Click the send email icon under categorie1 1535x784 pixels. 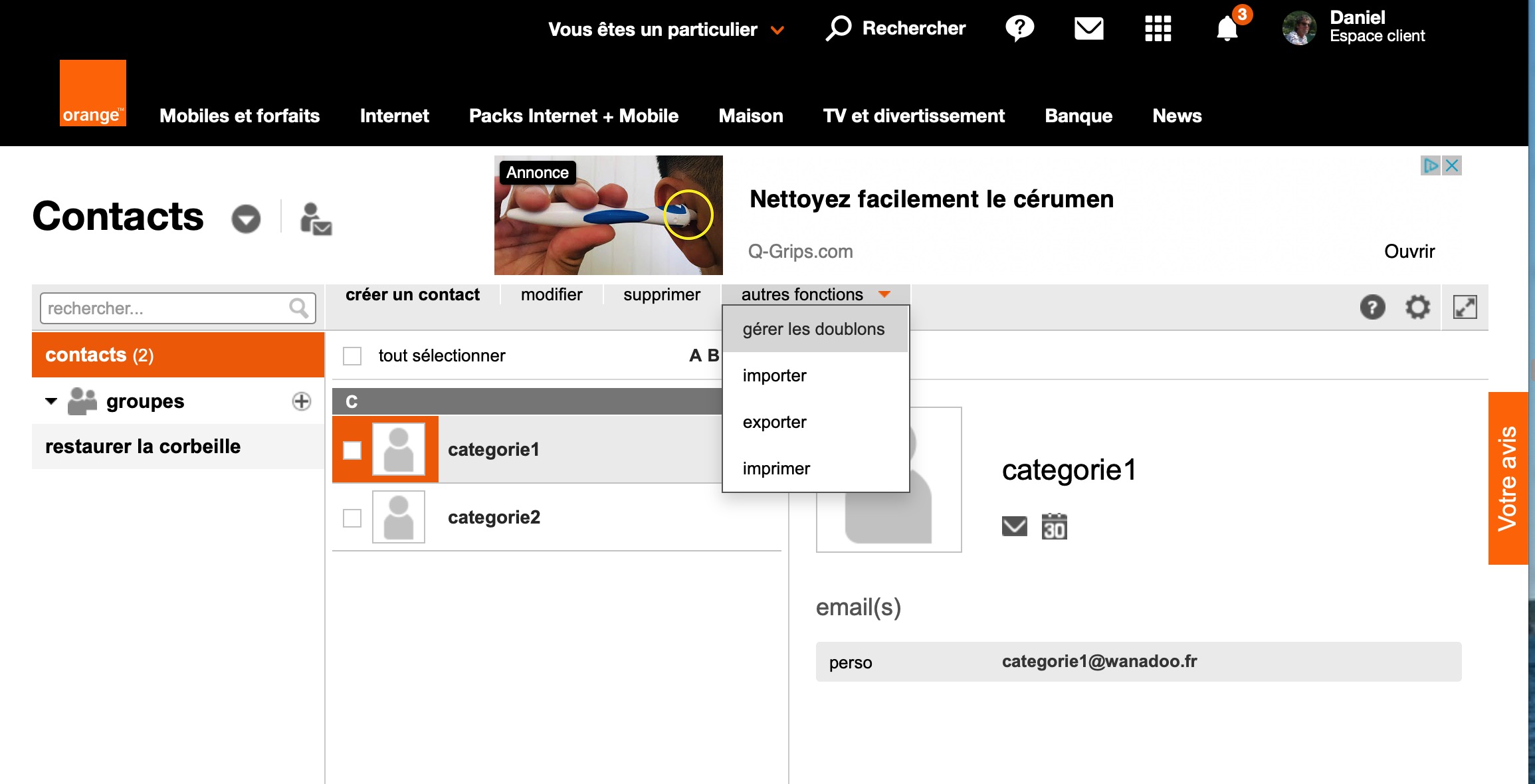[1014, 527]
